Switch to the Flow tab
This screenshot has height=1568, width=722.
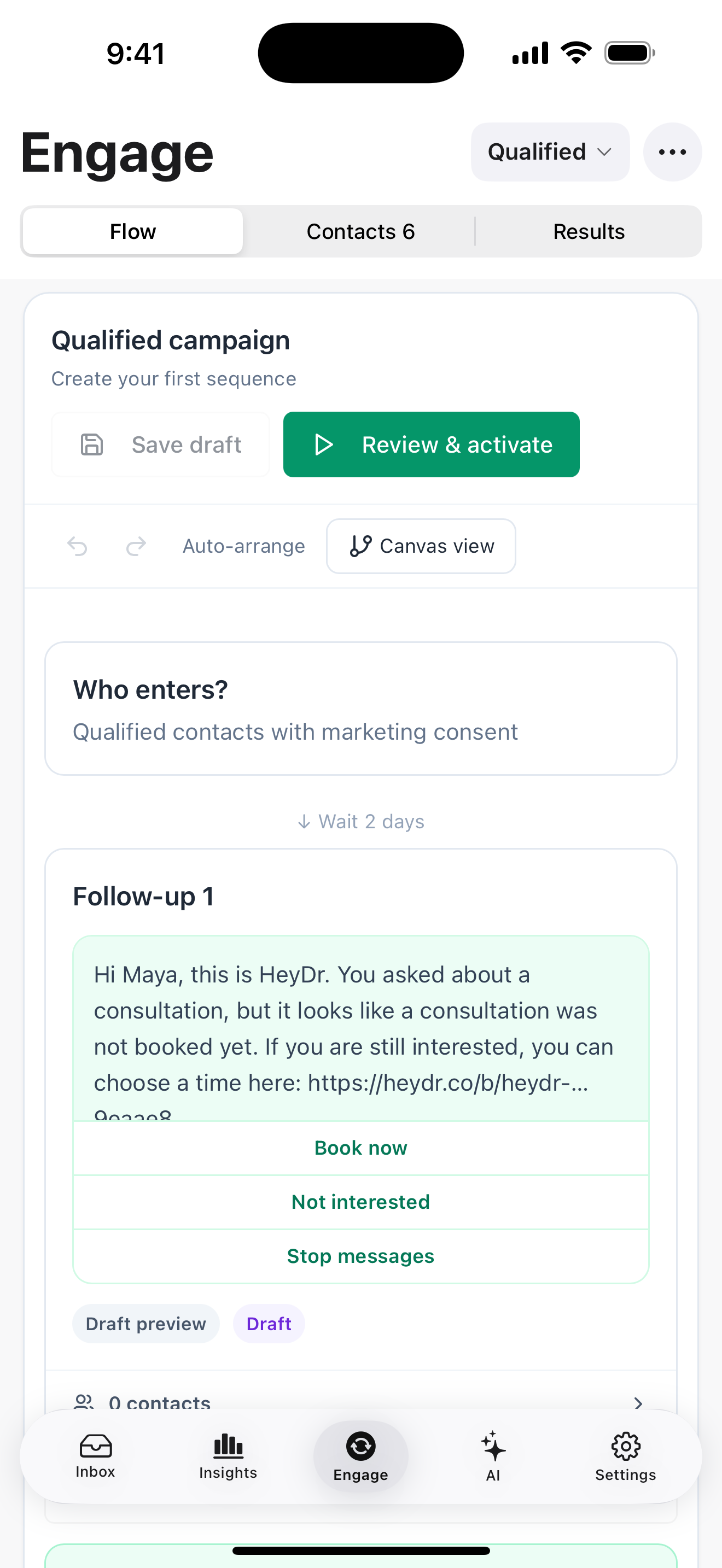point(133,231)
